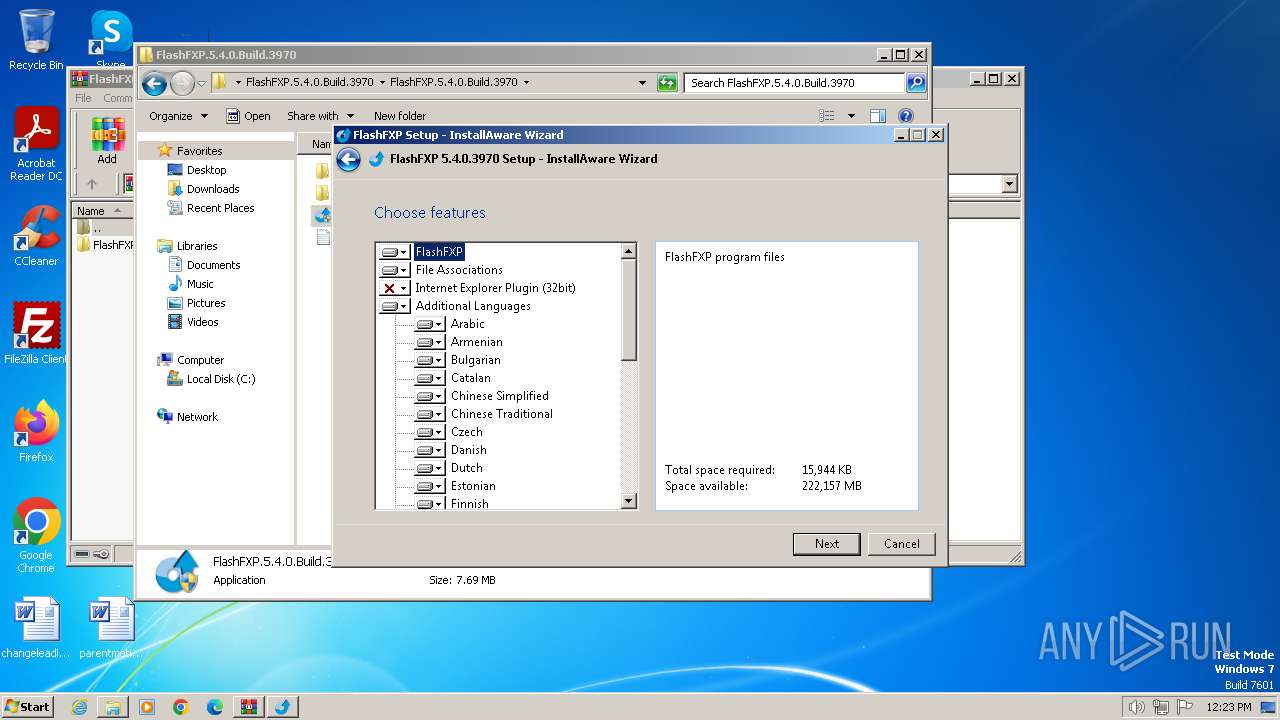Open Danish language feature dropdown
The width and height of the screenshot is (1280, 720).
pos(429,450)
